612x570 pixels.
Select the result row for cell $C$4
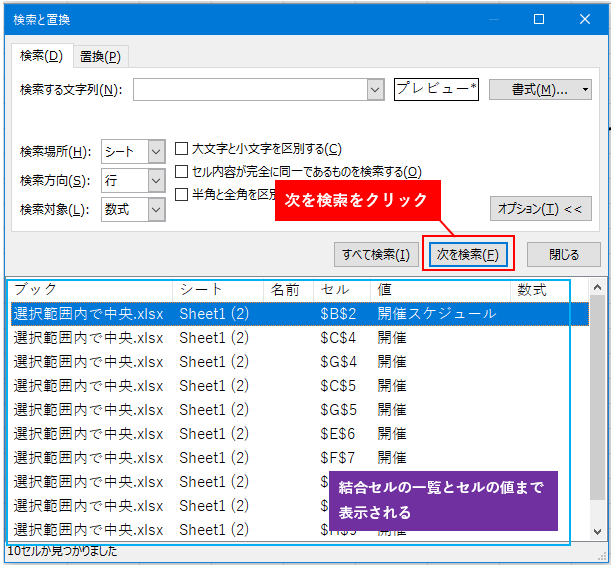pos(300,338)
